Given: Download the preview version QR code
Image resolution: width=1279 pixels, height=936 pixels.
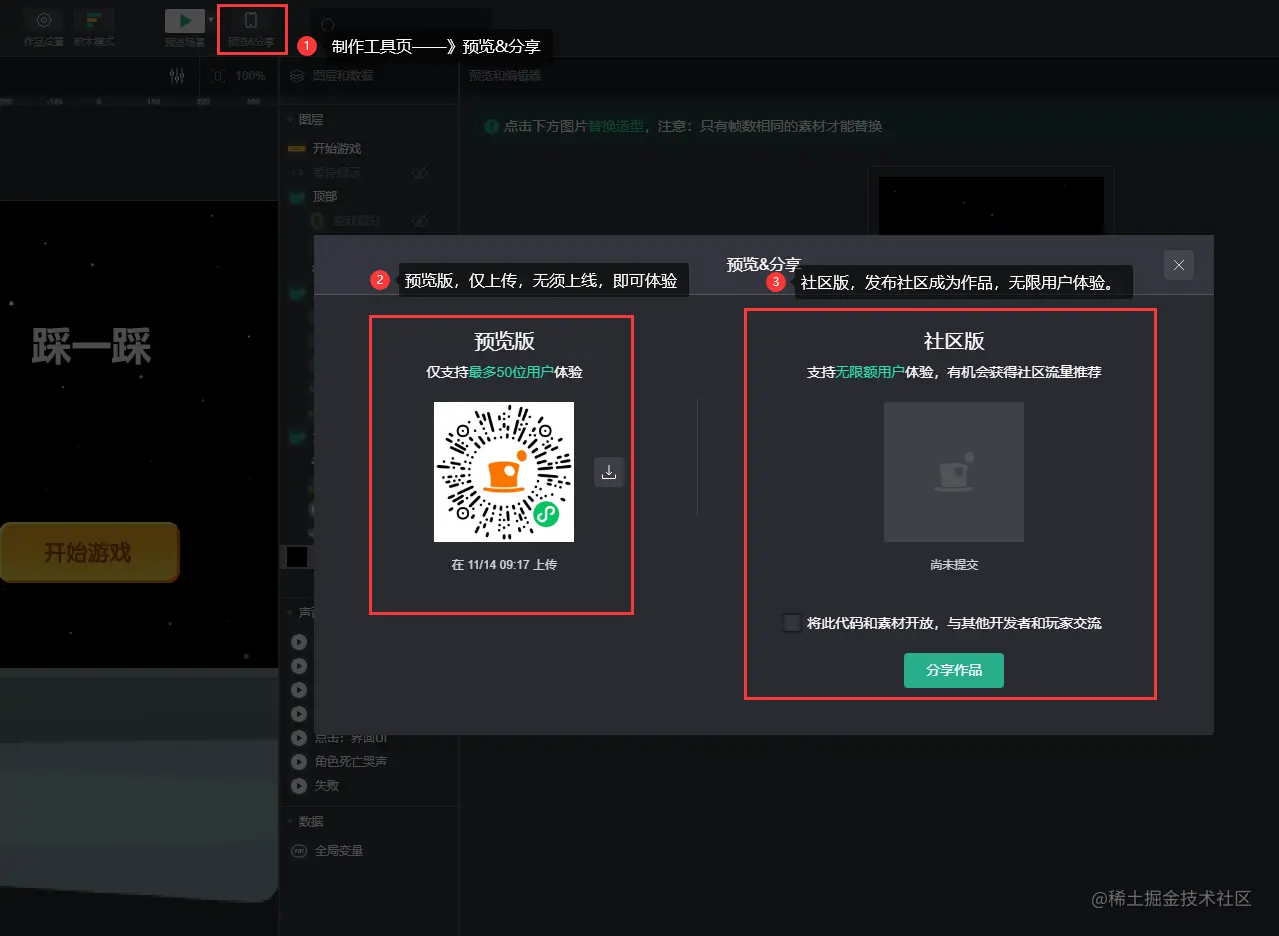Looking at the screenshot, I should (x=609, y=472).
